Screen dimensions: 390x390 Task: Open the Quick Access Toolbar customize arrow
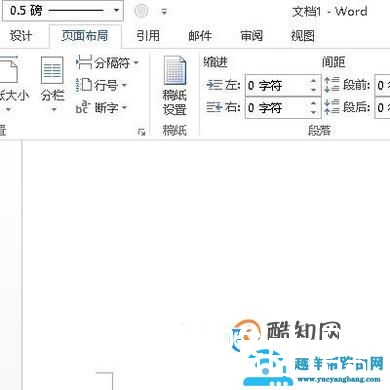164,12
